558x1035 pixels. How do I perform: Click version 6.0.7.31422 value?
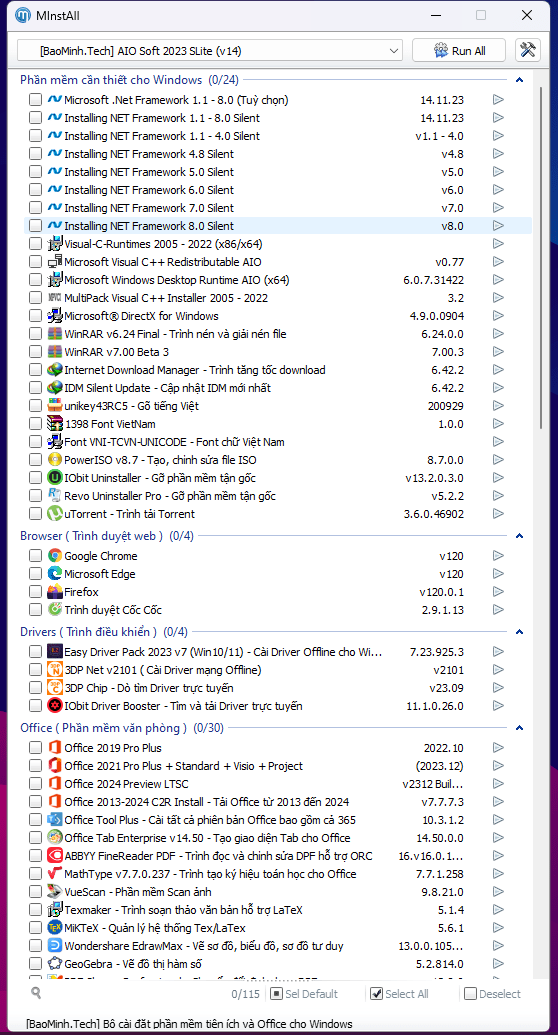coord(433,280)
